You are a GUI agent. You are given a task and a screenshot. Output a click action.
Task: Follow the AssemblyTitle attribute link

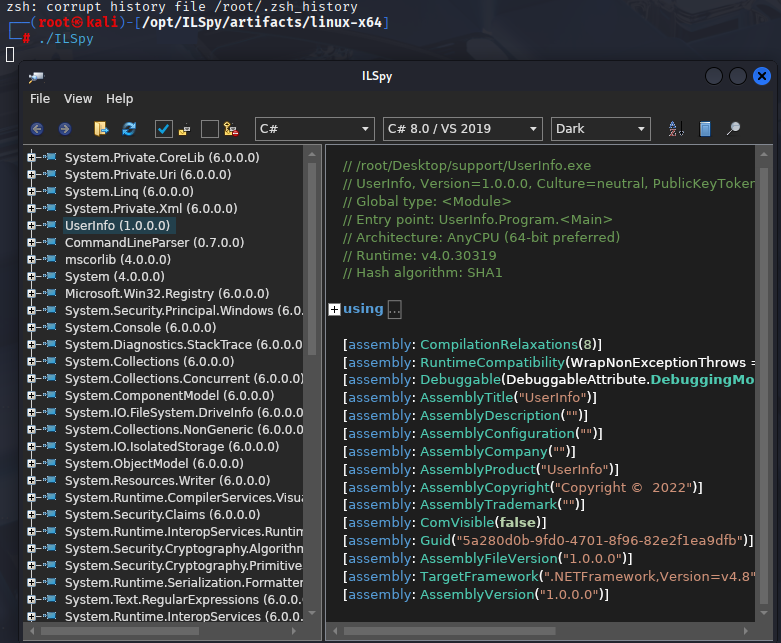[467, 397]
